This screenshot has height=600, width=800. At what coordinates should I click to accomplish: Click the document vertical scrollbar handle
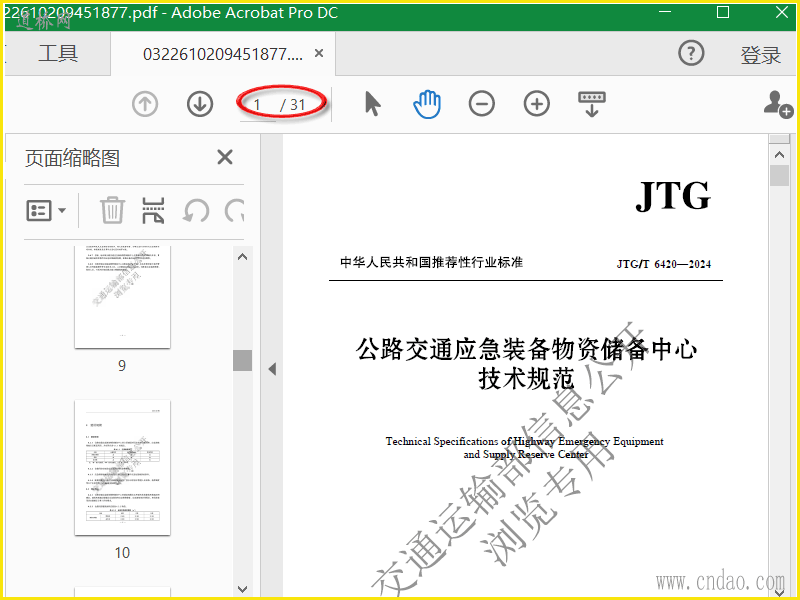779,176
